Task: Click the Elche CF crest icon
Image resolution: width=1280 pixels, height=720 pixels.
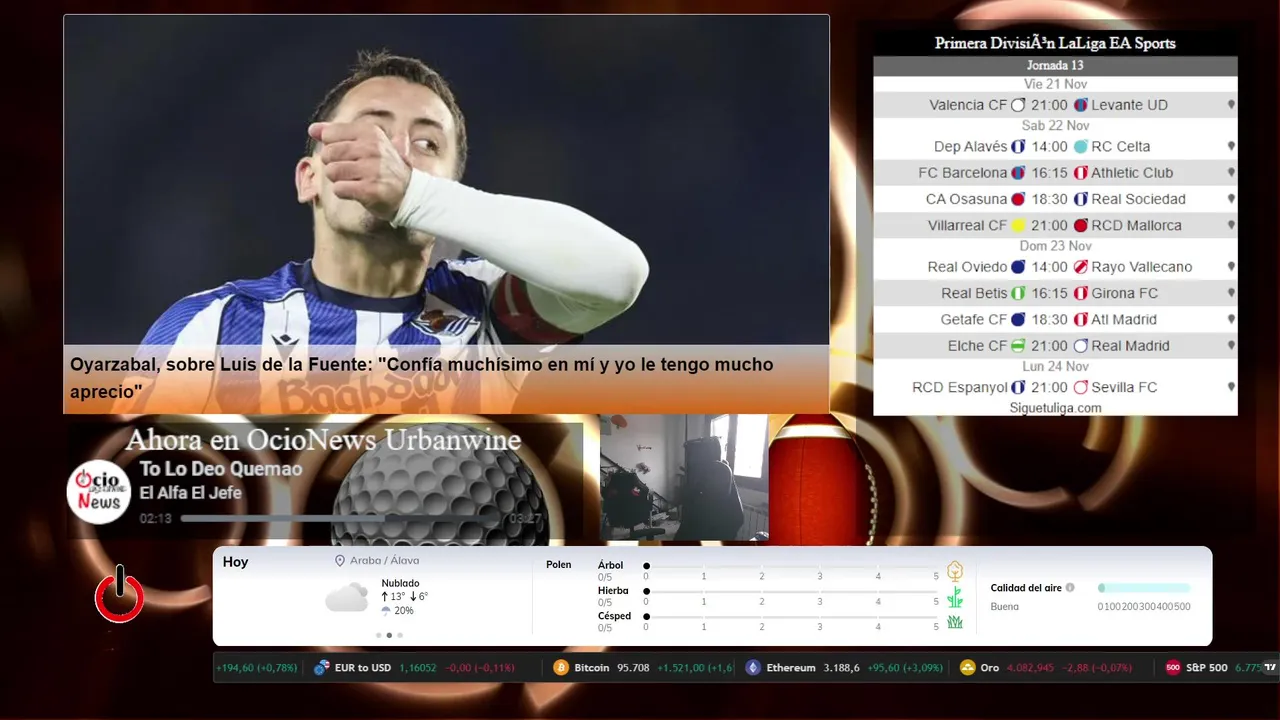Action: tap(1018, 346)
